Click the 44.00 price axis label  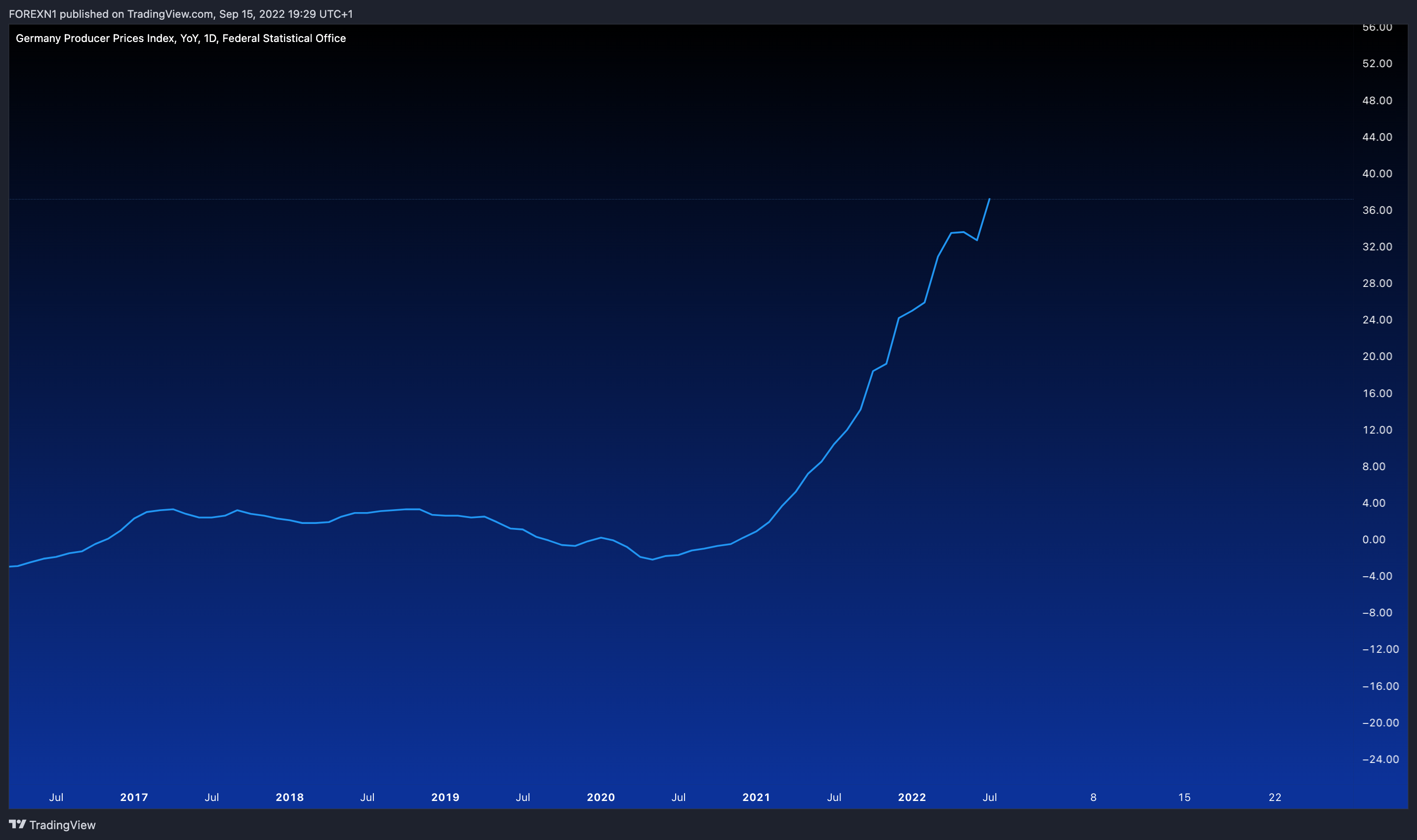point(1377,137)
